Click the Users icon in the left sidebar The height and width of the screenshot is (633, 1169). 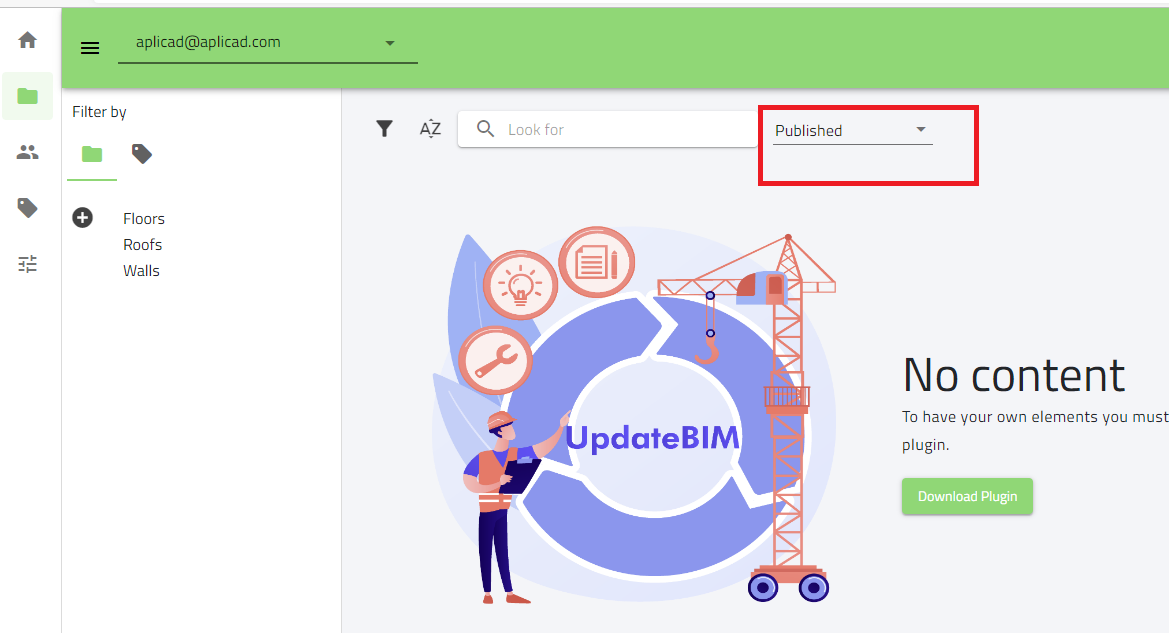click(27, 152)
